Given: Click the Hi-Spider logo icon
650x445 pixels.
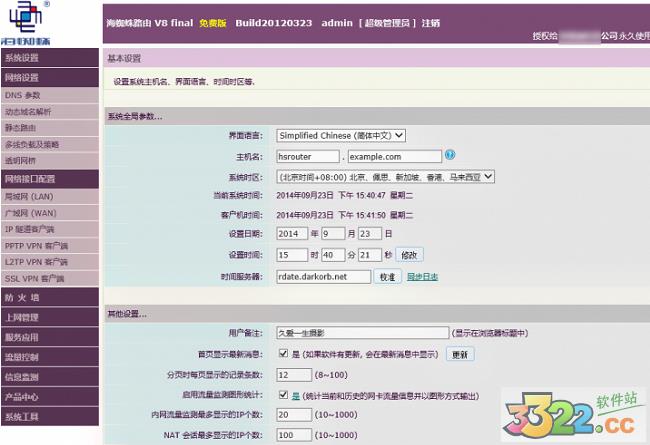Looking at the screenshot, I should (x=26, y=23).
